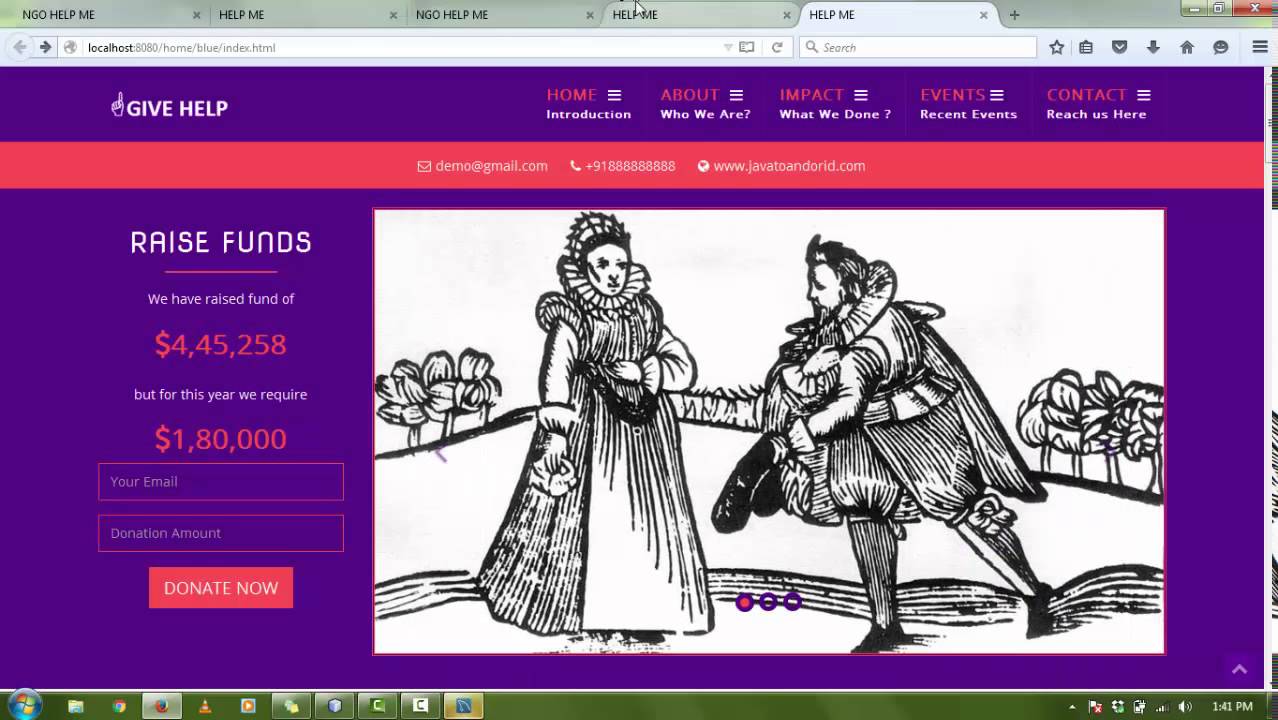The width and height of the screenshot is (1278, 720).
Task: Close the active HELP ME tab
Action: coord(984,15)
